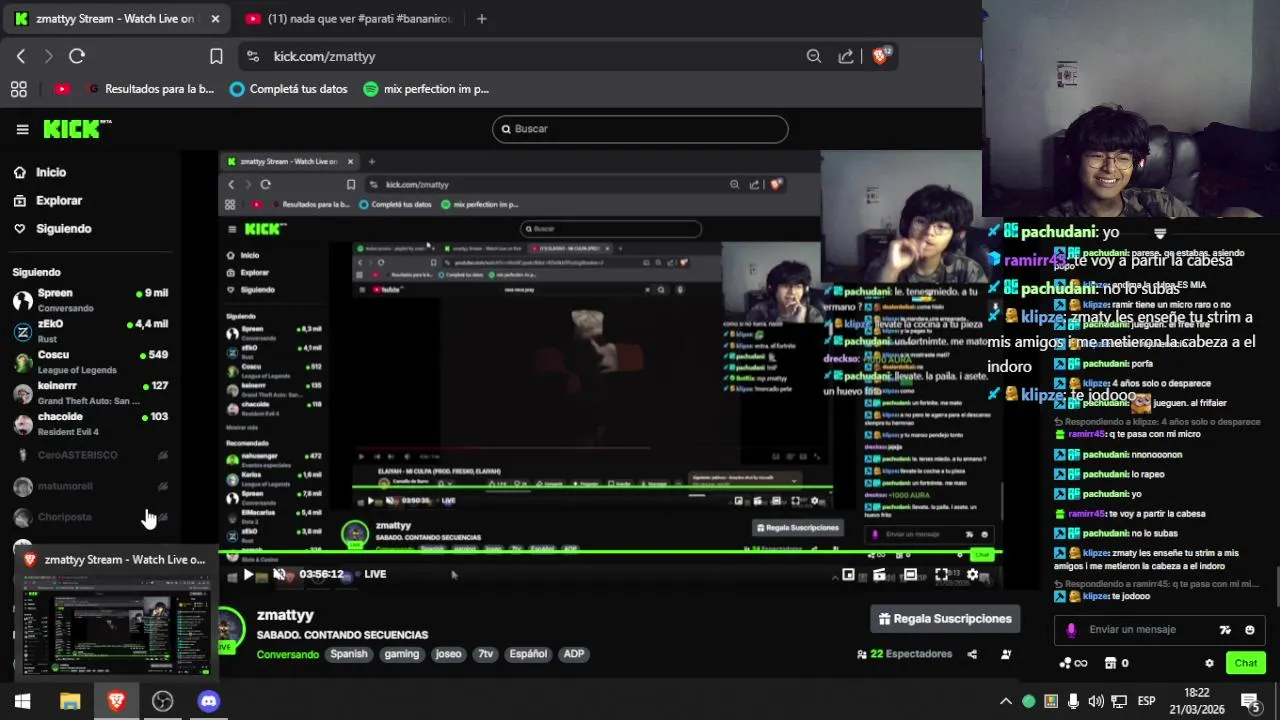This screenshot has width=1280, height=720.
Task: Open zmattyy channel avatar
Action: (x=231, y=629)
